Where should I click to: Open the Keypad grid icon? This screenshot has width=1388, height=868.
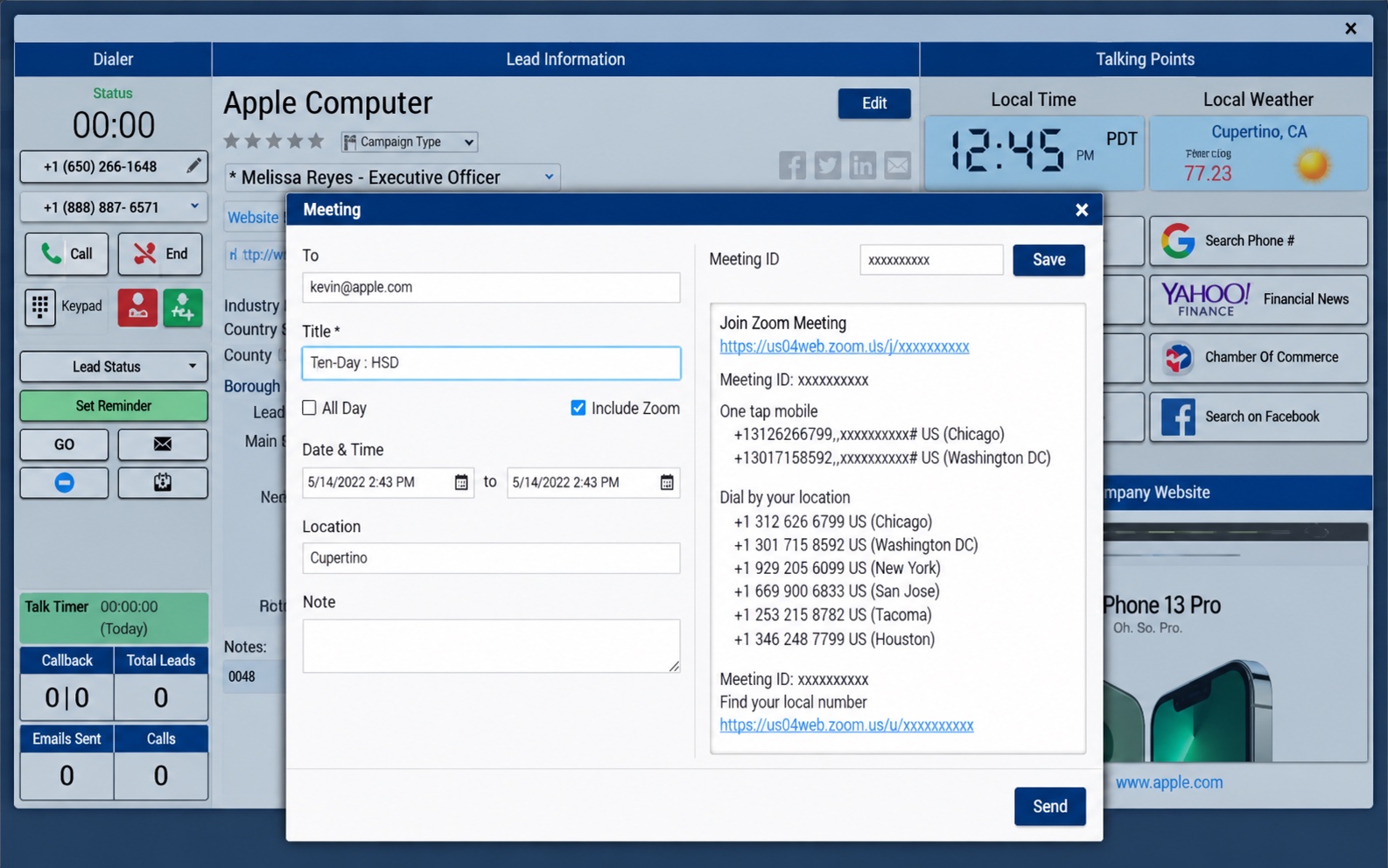(40, 307)
